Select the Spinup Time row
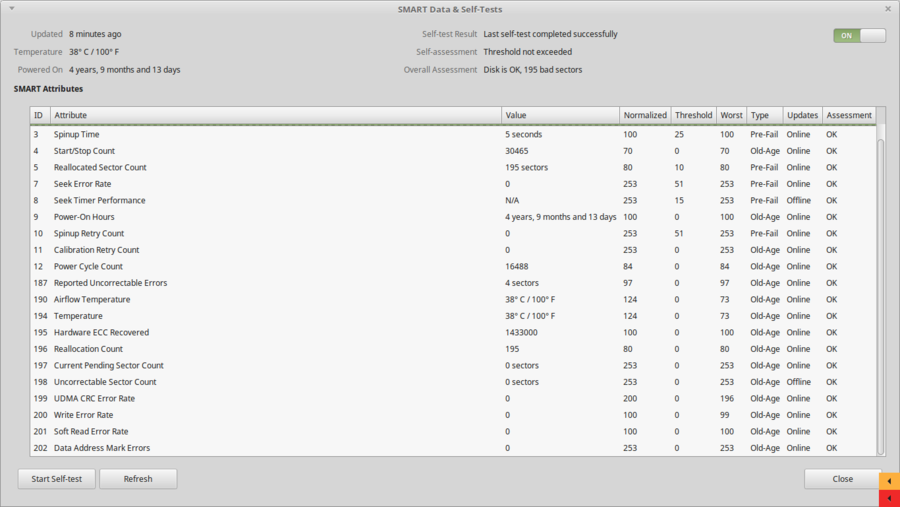 pyautogui.click(x=453, y=134)
